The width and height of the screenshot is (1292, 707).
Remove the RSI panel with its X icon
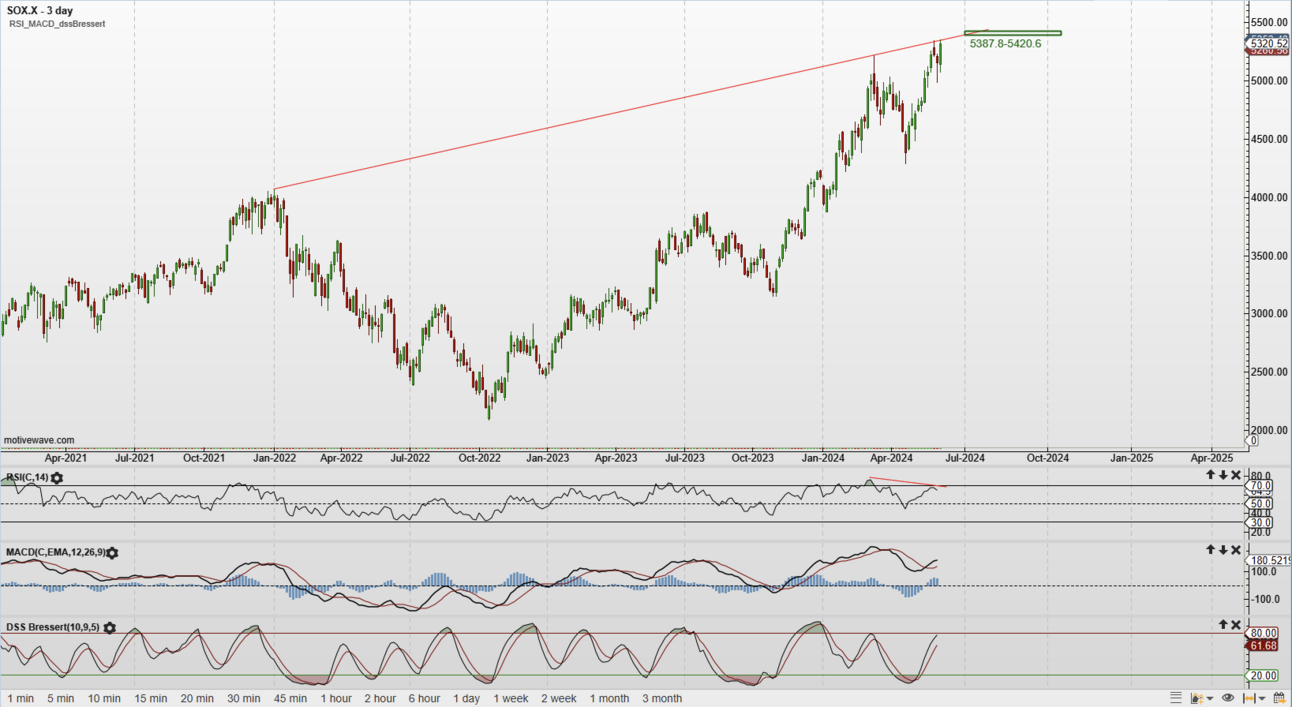pos(1234,473)
